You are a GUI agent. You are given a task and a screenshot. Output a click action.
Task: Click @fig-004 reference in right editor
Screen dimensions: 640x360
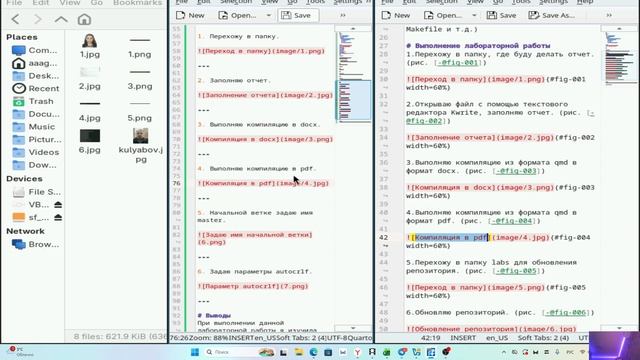point(513,221)
